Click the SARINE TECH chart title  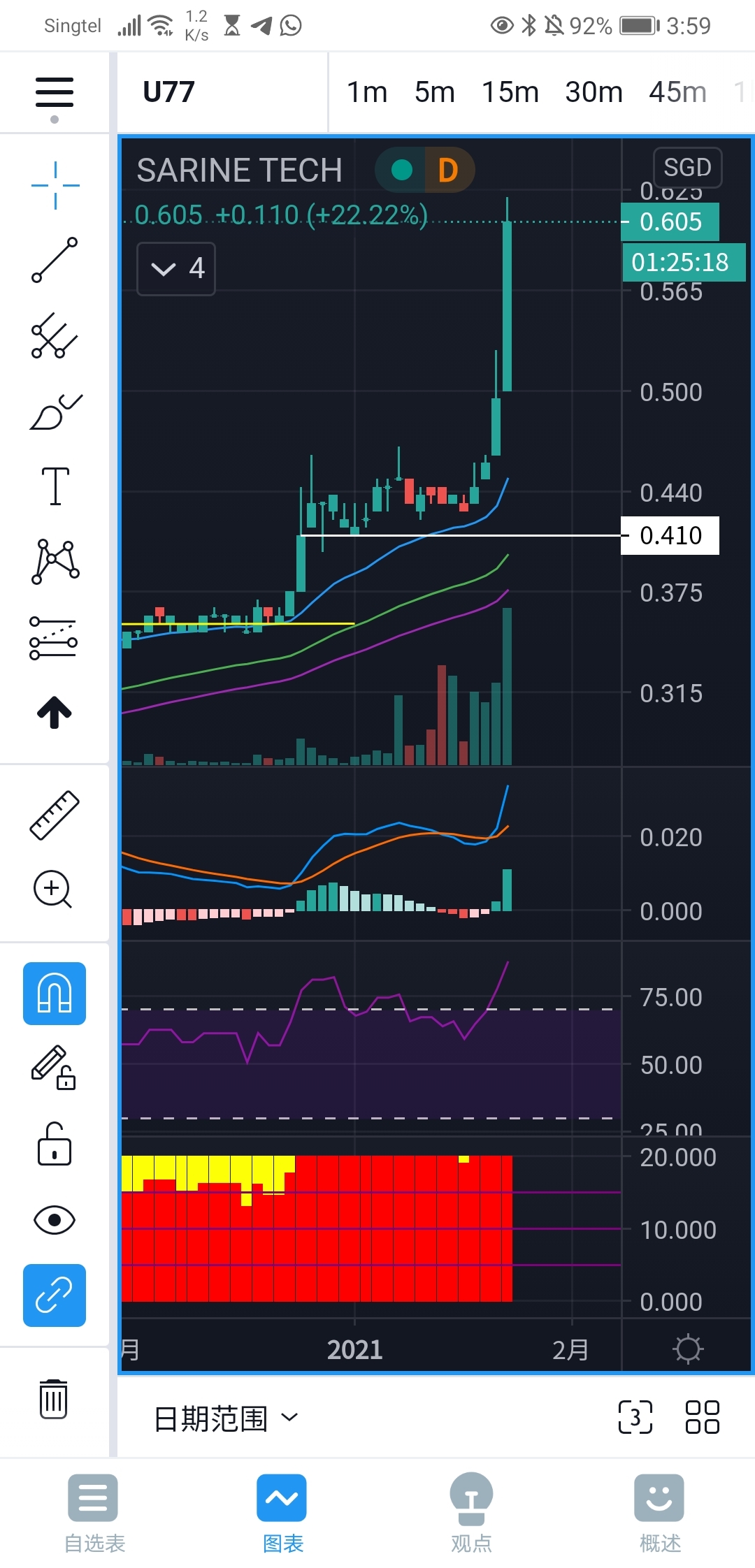click(x=239, y=170)
